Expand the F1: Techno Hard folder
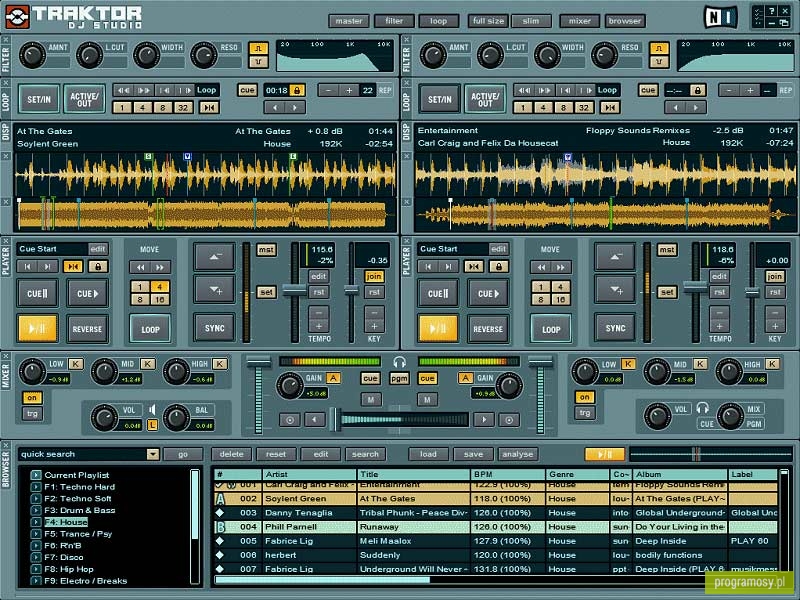 (36, 487)
